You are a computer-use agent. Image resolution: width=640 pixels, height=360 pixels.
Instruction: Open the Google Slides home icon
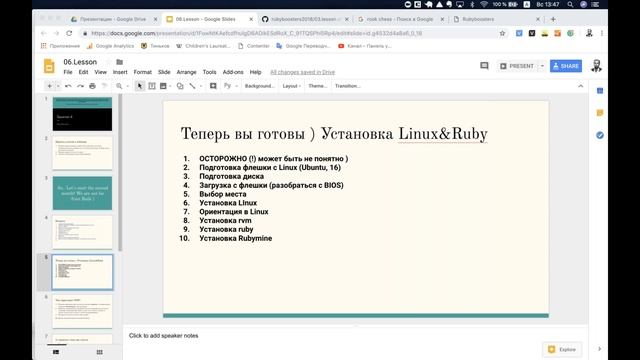pyautogui.click(x=49, y=66)
